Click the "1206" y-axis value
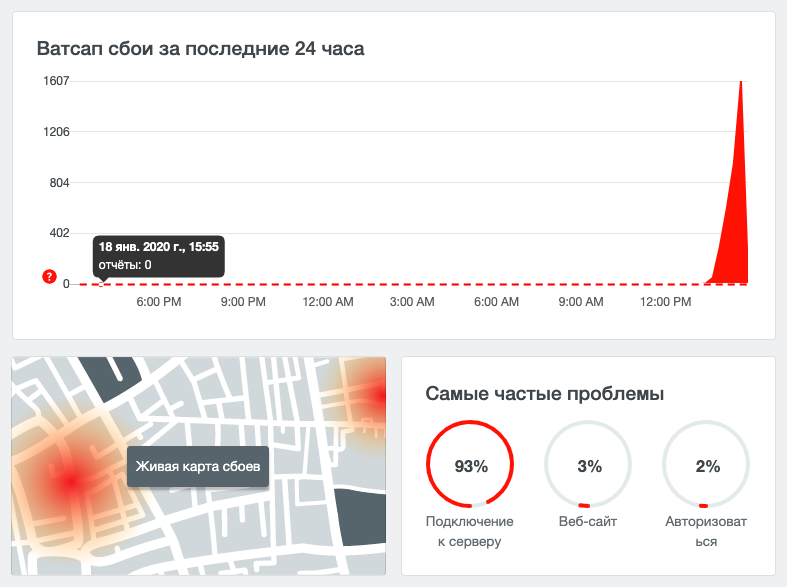The width and height of the screenshot is (787, 587). tap(56, 132)
